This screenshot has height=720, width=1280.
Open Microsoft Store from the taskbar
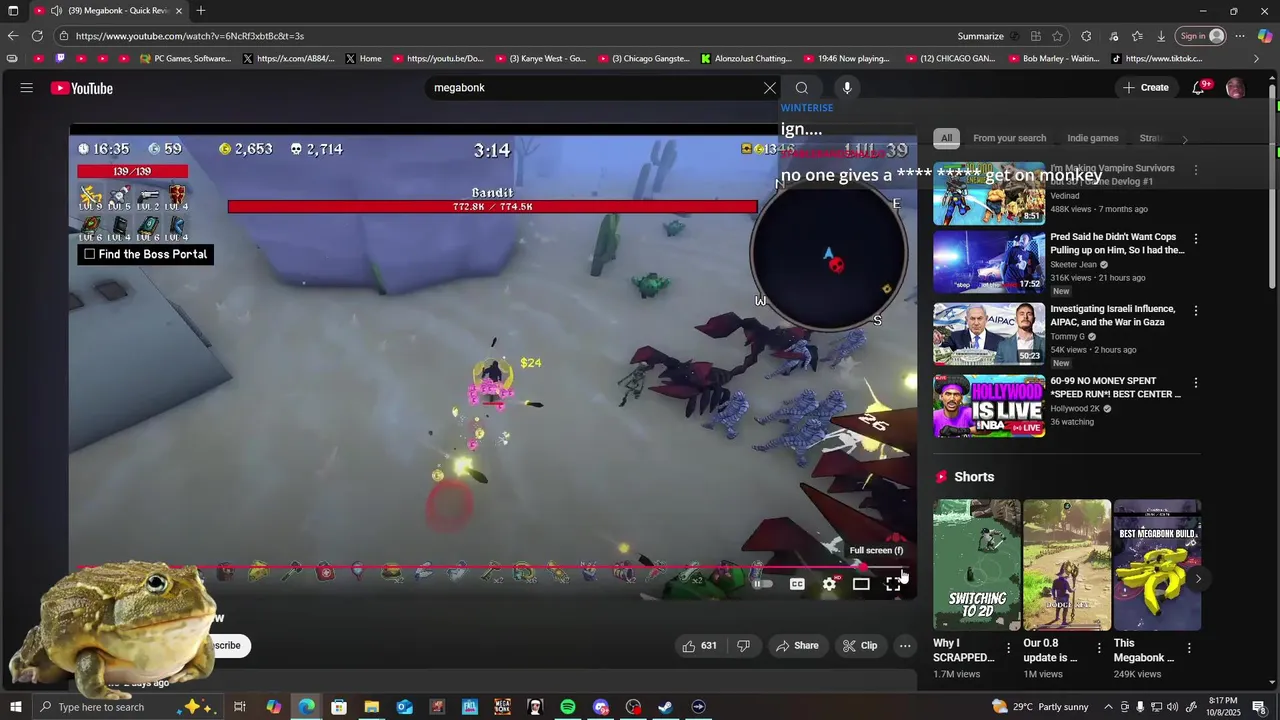click(339, 707)
